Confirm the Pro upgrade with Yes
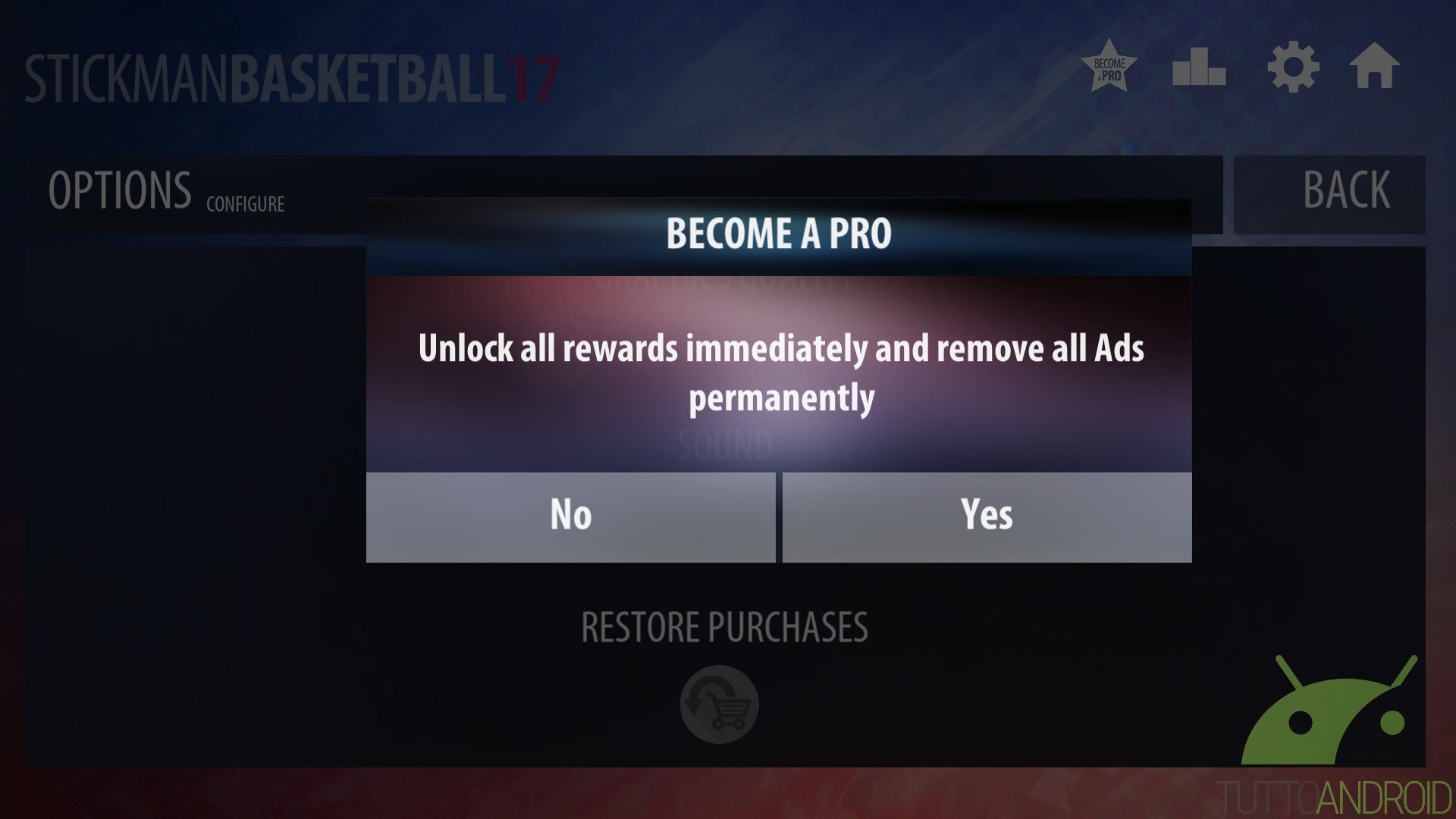The width and height of the screenshot is (1456, 819). (x=987, y=517)
